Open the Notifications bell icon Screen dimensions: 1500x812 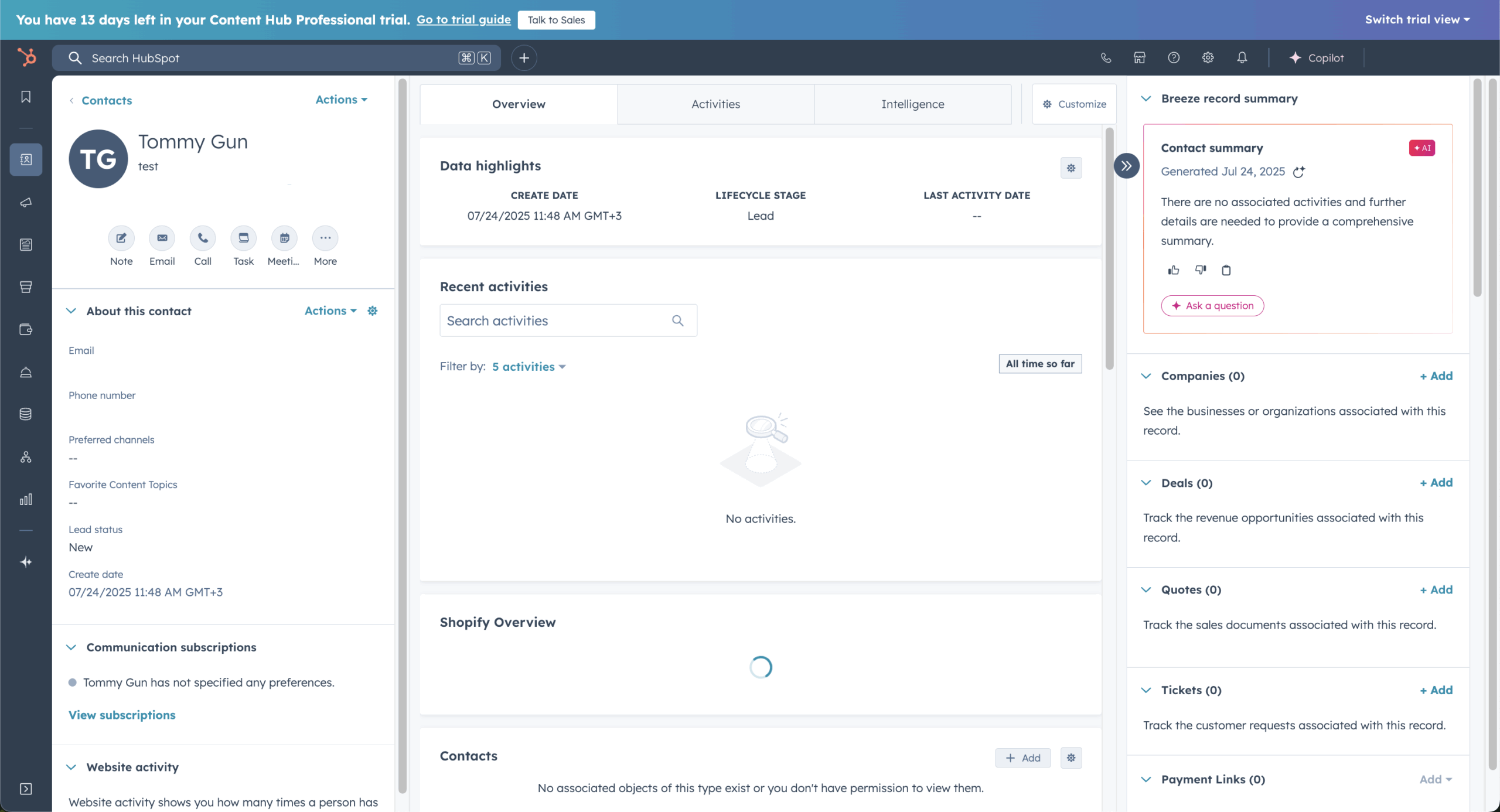click(x=1242, y=57)
